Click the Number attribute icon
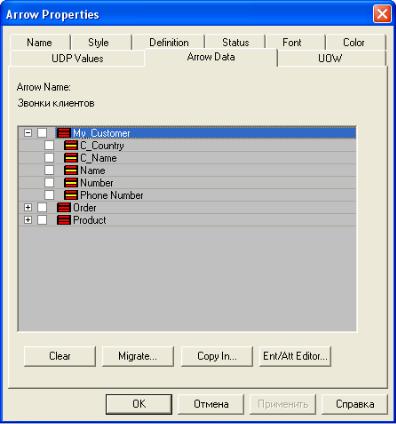The height and width of the screenshot is (424, 396). click(x=71, y=183)
